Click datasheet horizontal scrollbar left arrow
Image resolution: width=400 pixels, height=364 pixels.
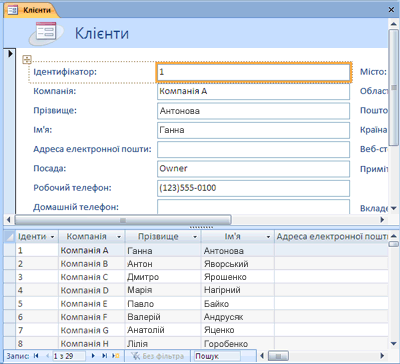(262, 356)
